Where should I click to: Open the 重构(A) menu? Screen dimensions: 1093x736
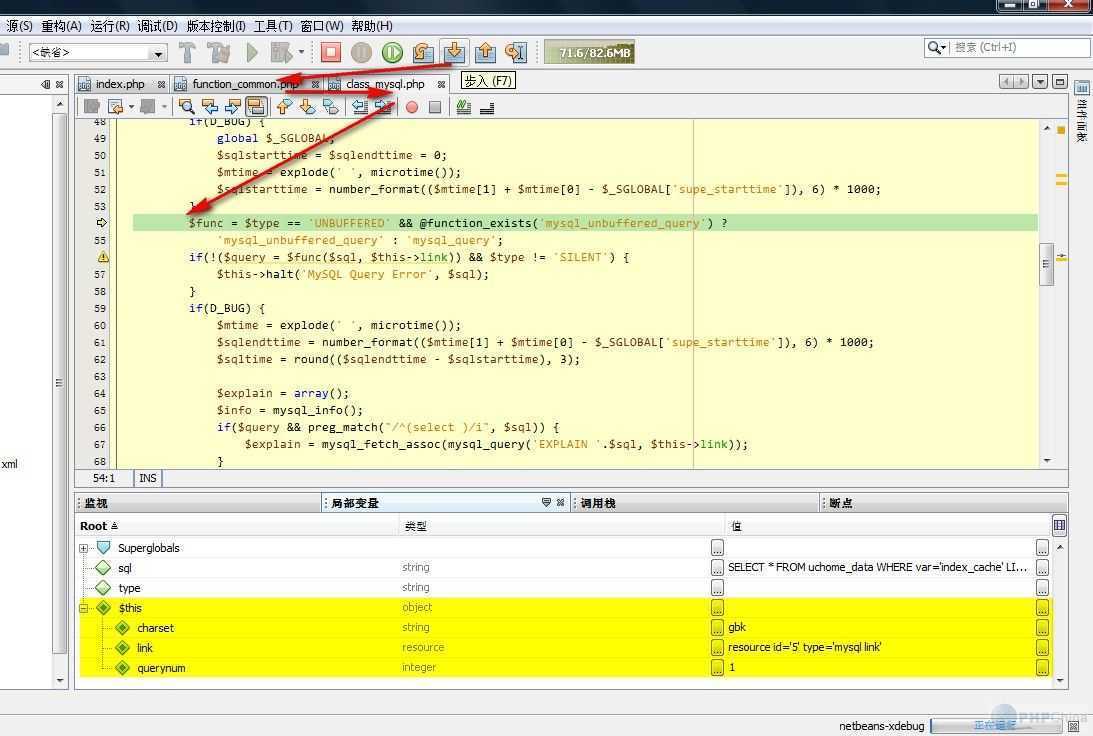pyautogui.click(x=61, y=26)
